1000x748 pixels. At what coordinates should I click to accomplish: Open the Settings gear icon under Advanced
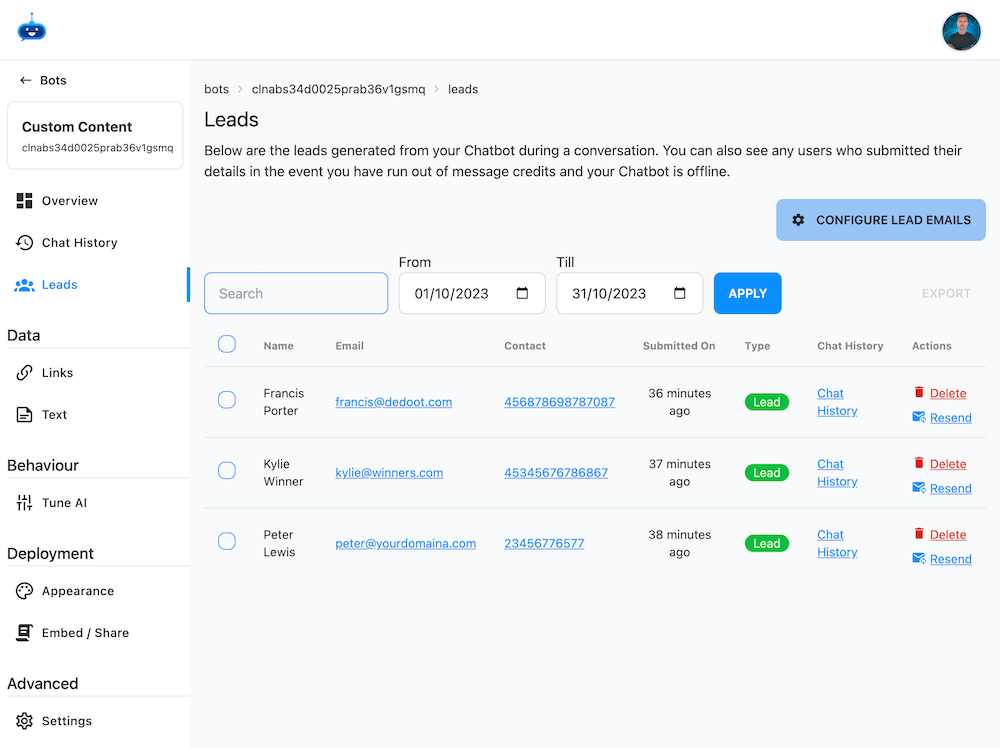(x=24, y=720)
